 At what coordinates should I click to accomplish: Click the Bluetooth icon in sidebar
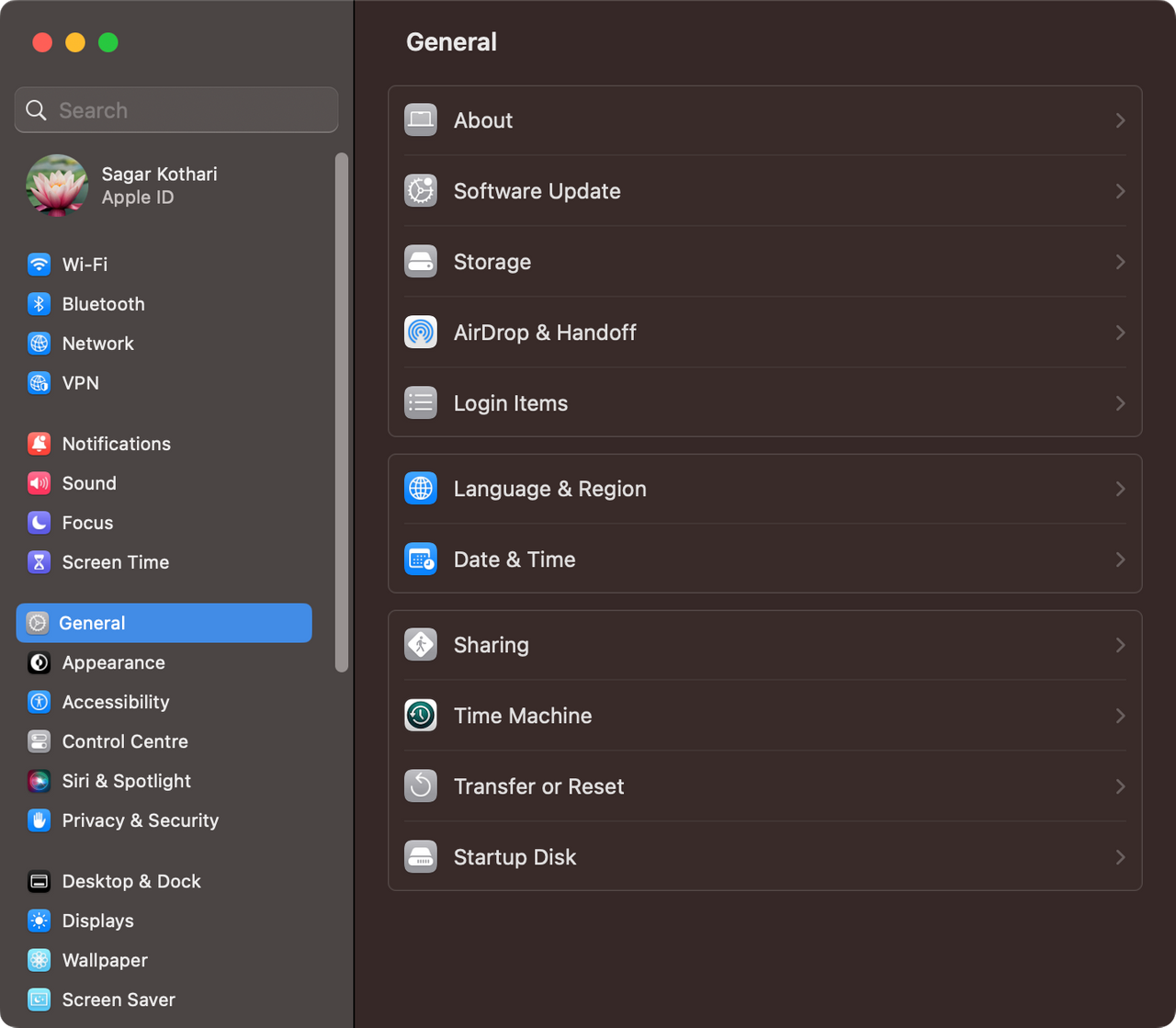coord(39,304)
